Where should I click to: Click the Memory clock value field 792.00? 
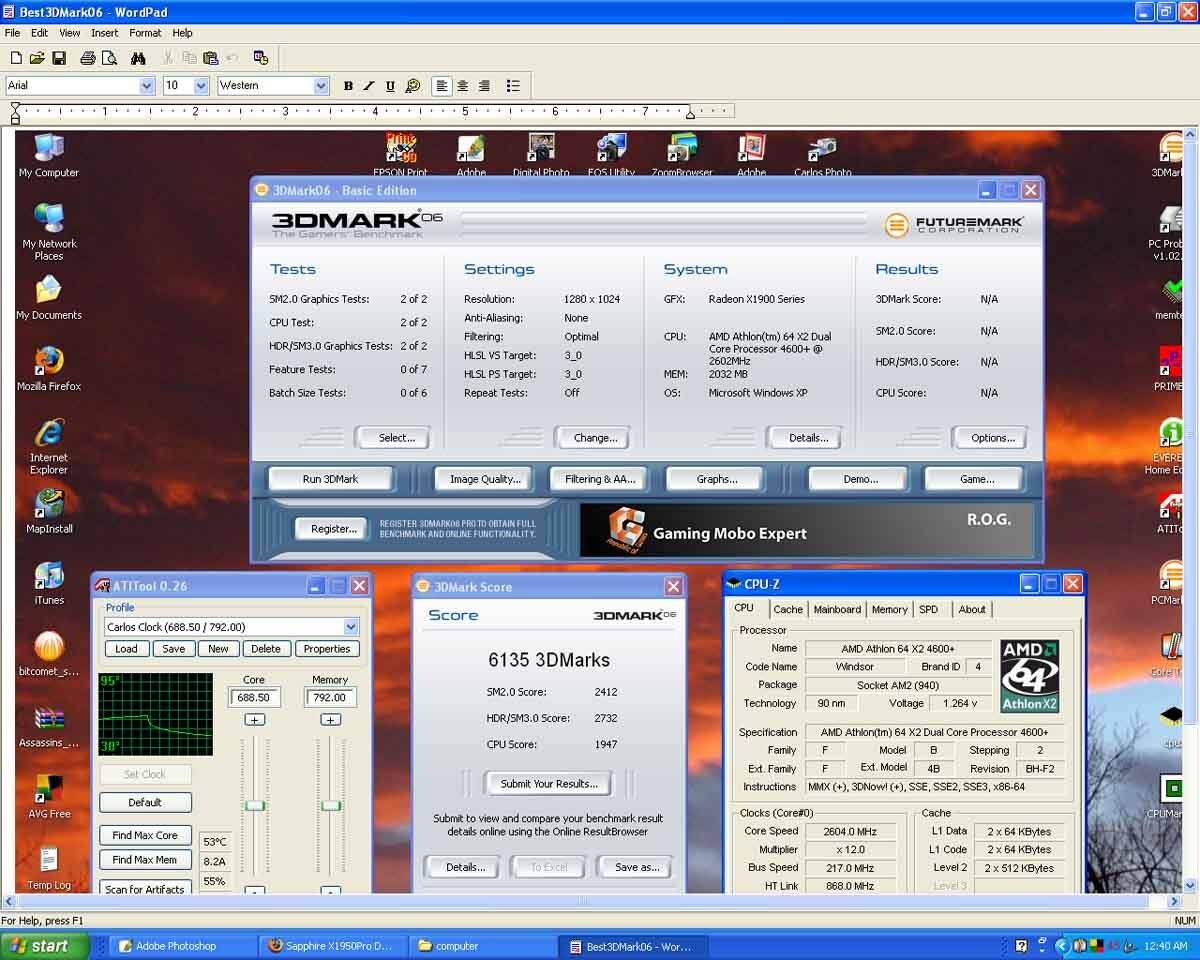click(x=330, y=698)
